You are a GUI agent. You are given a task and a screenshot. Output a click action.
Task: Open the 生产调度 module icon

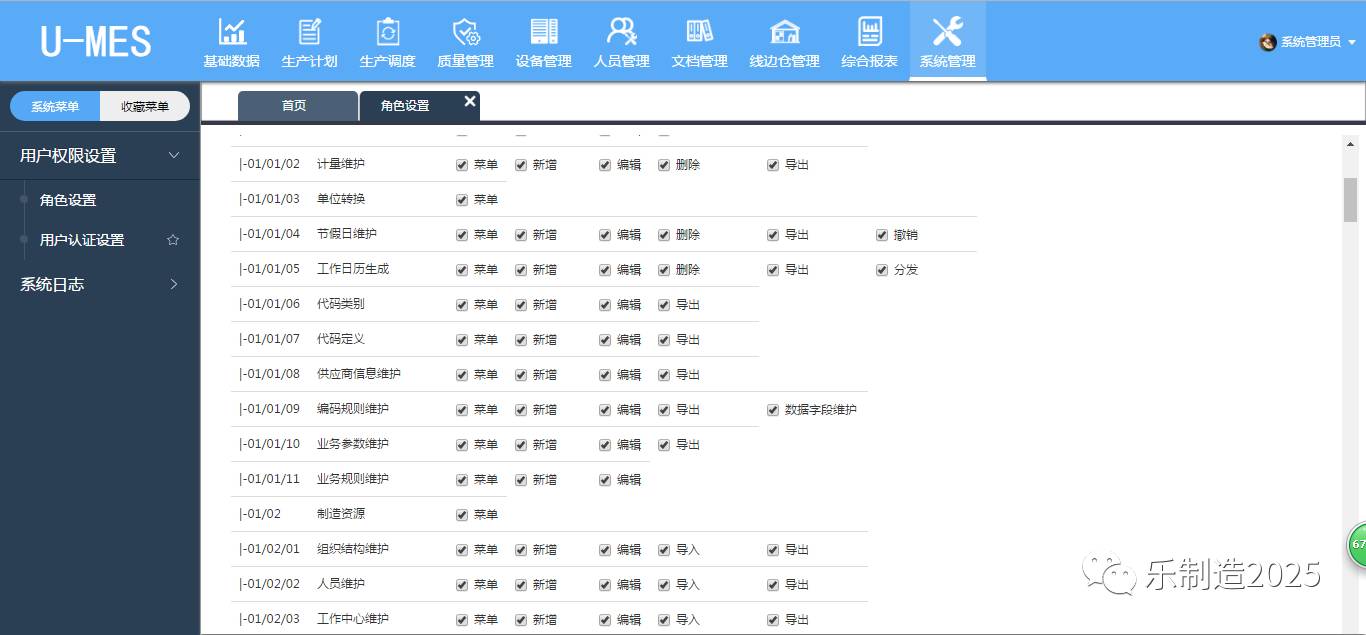(388, 33)
